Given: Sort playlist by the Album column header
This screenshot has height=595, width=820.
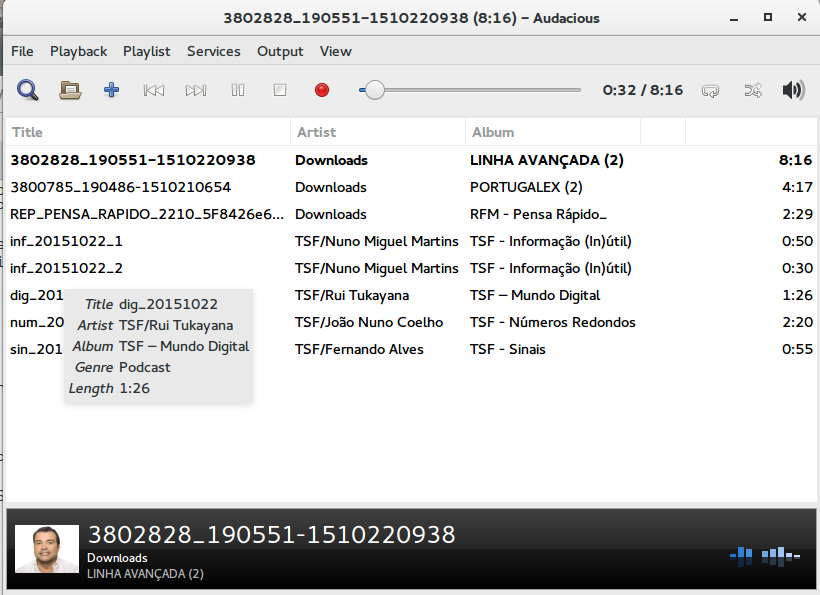Looking at the screenshot, I should (x=553, y=132).
